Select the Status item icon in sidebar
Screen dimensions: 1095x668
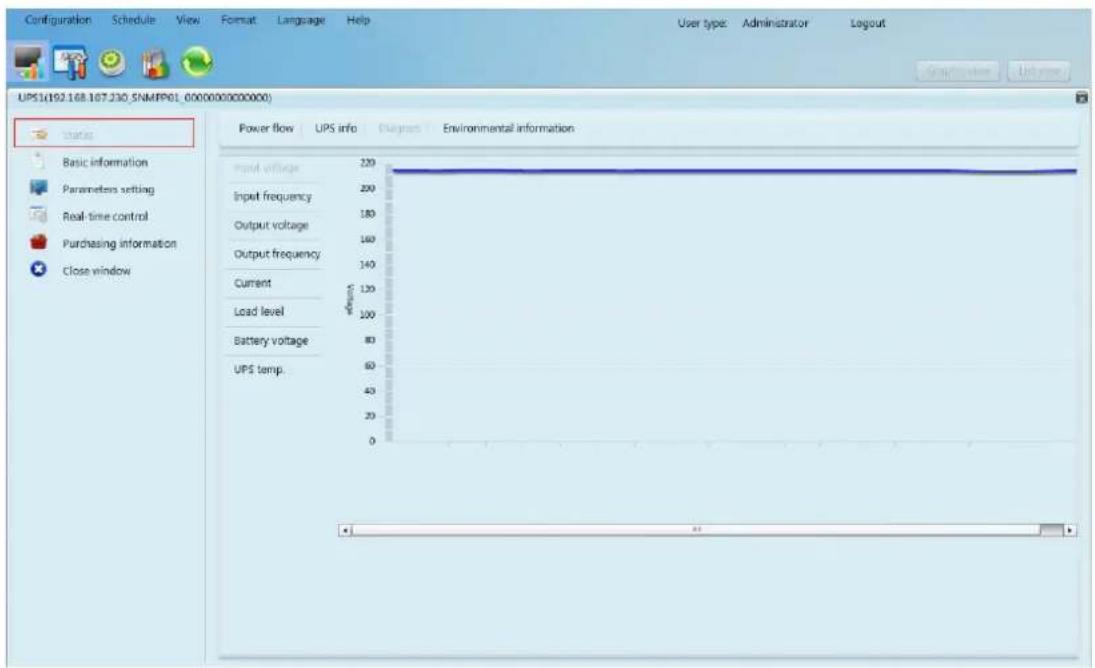pos(41,135)
